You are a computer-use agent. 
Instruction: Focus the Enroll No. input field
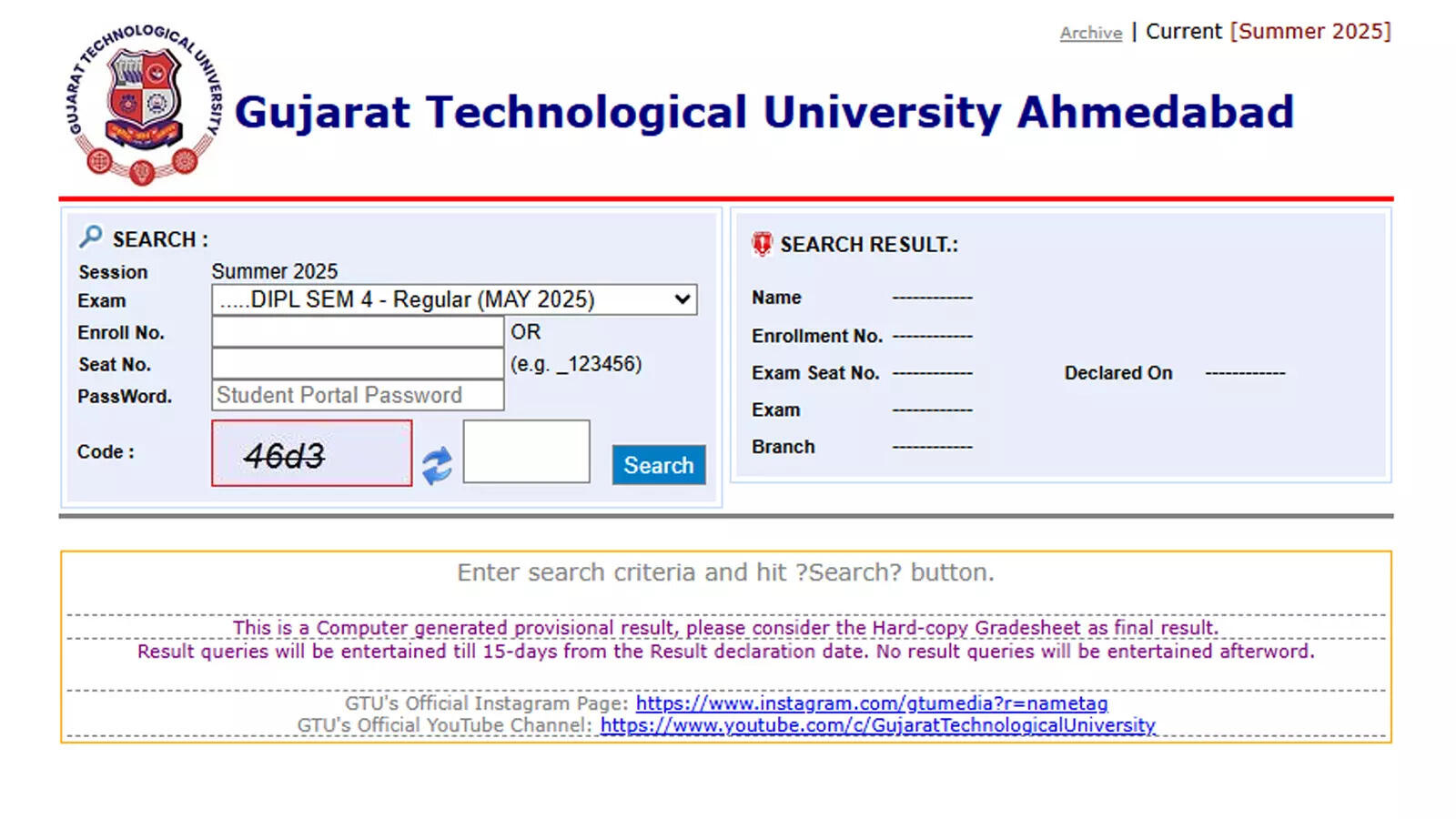tap(358, 331)
